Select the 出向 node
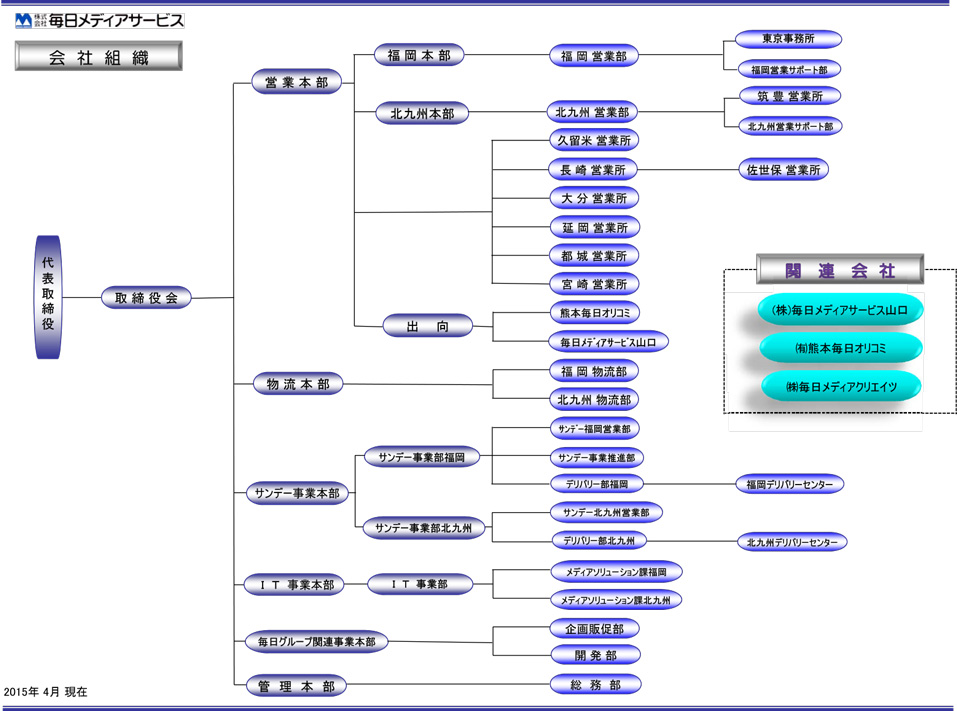The height and width of the screenshot is (711, 957). 428,326
